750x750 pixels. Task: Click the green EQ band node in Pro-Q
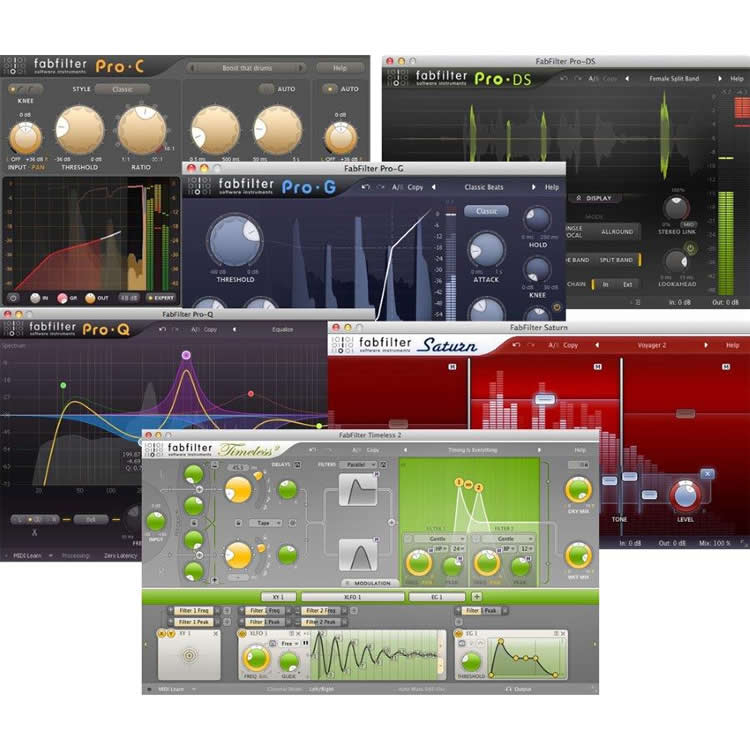coord(63,385)
